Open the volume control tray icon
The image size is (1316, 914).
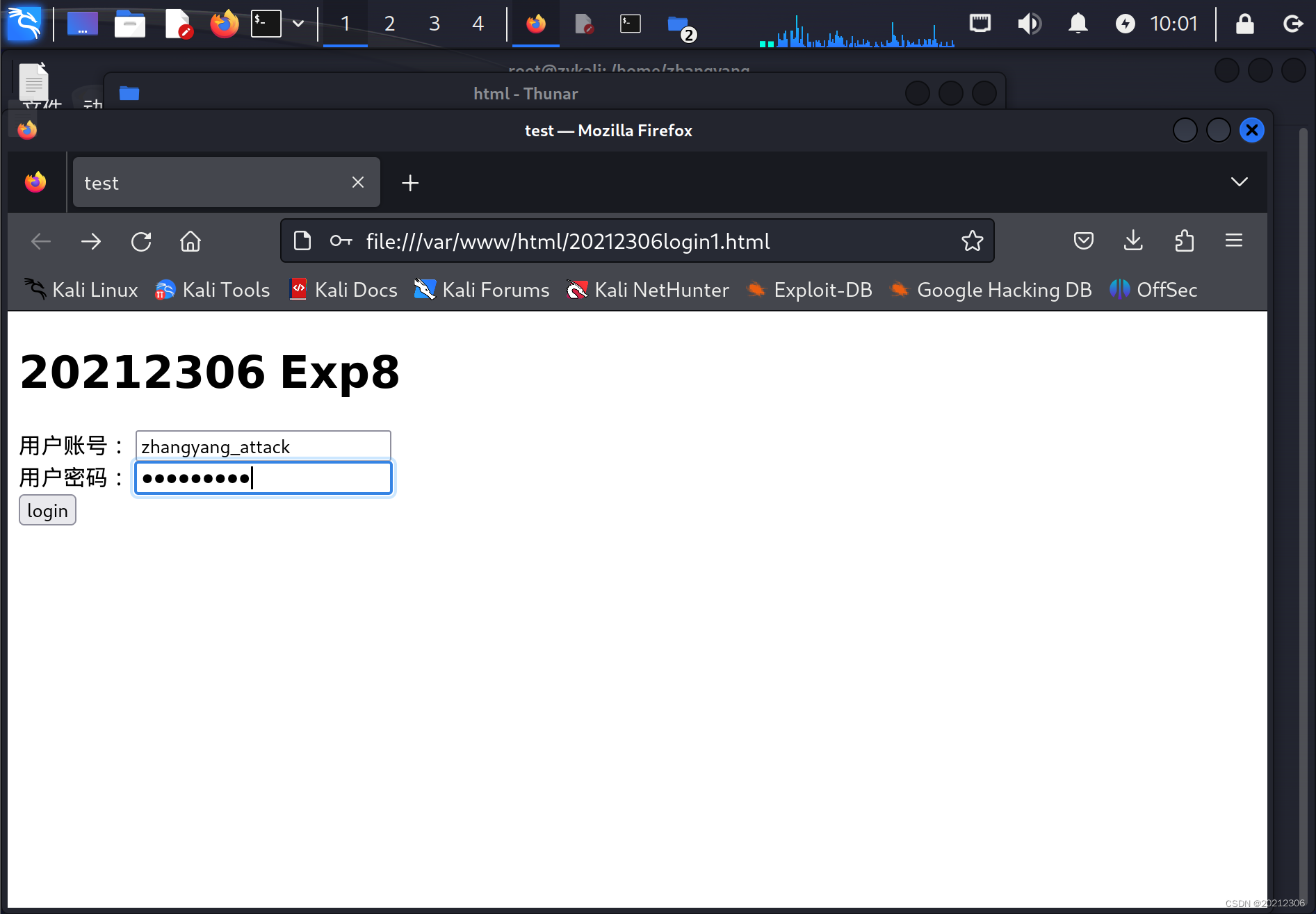(x=1030, y=24)
